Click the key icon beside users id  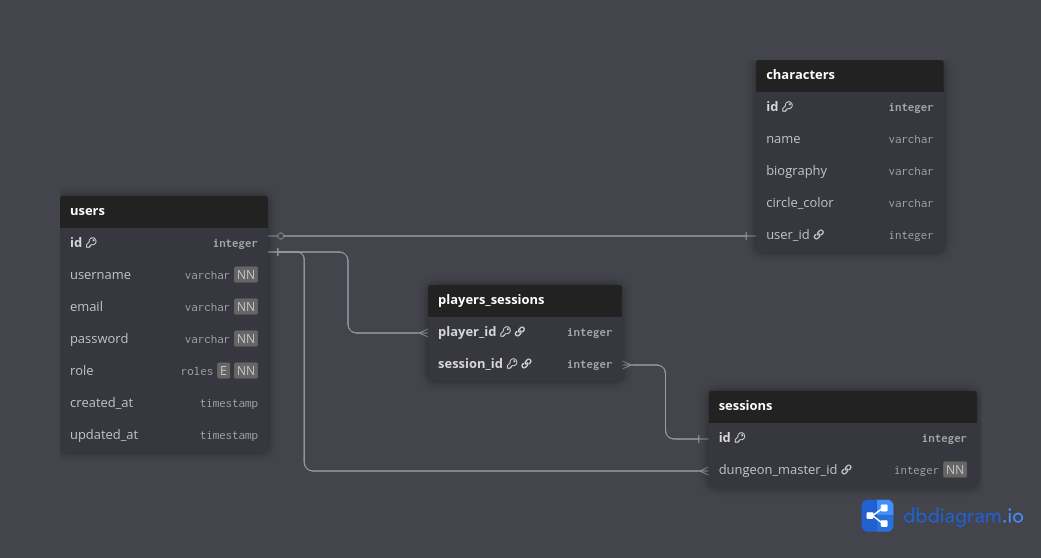coord(92,242)
